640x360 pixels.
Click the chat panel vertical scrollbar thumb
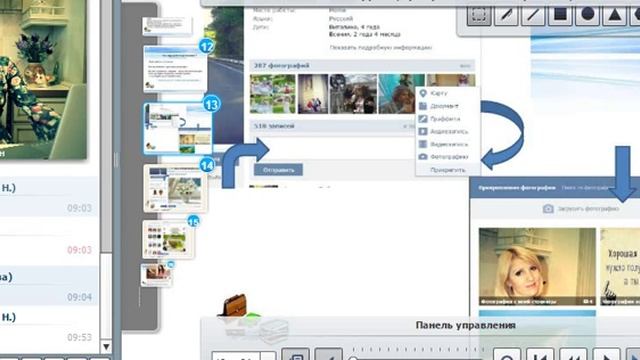pyautogui.click(x=106, y=126)
